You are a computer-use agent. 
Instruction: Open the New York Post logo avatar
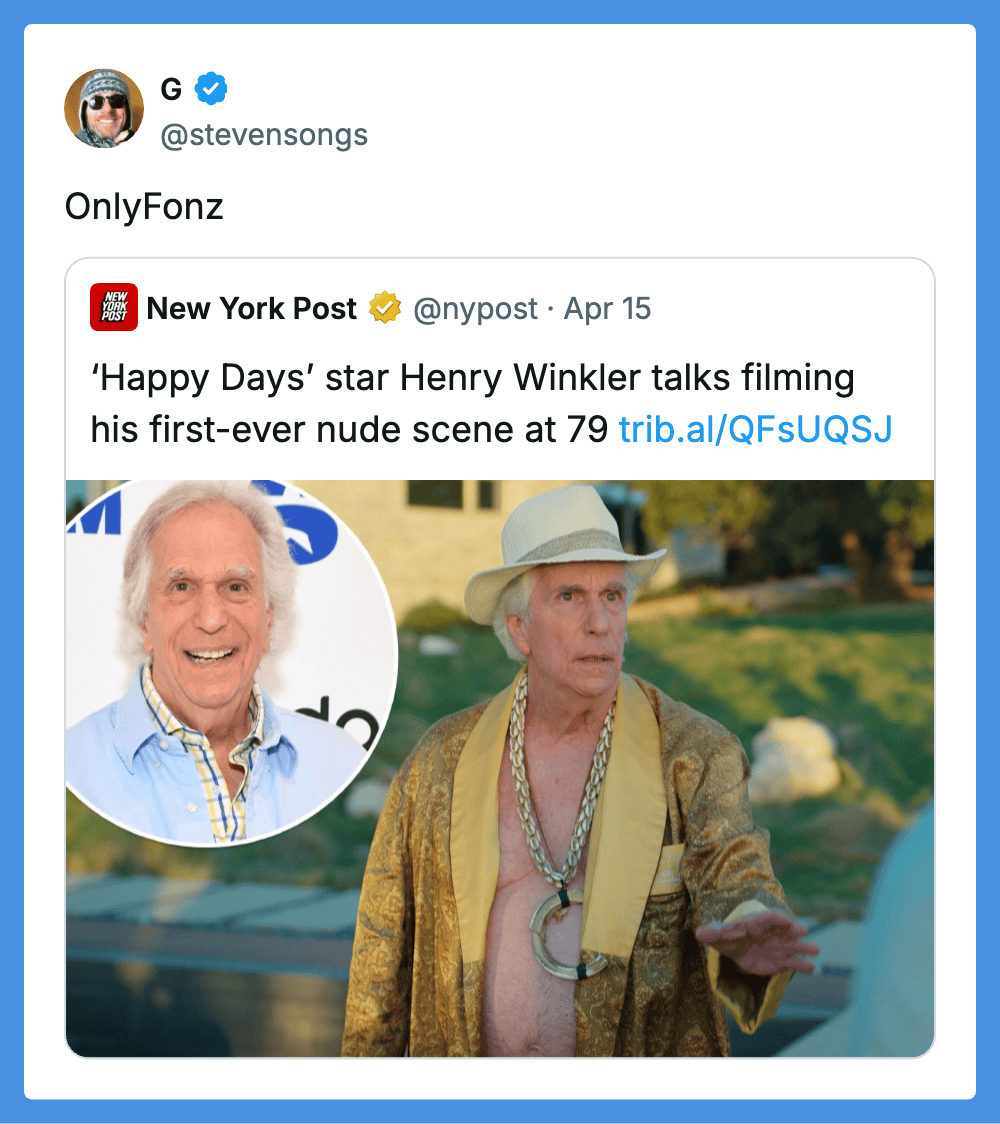point(113,308)
